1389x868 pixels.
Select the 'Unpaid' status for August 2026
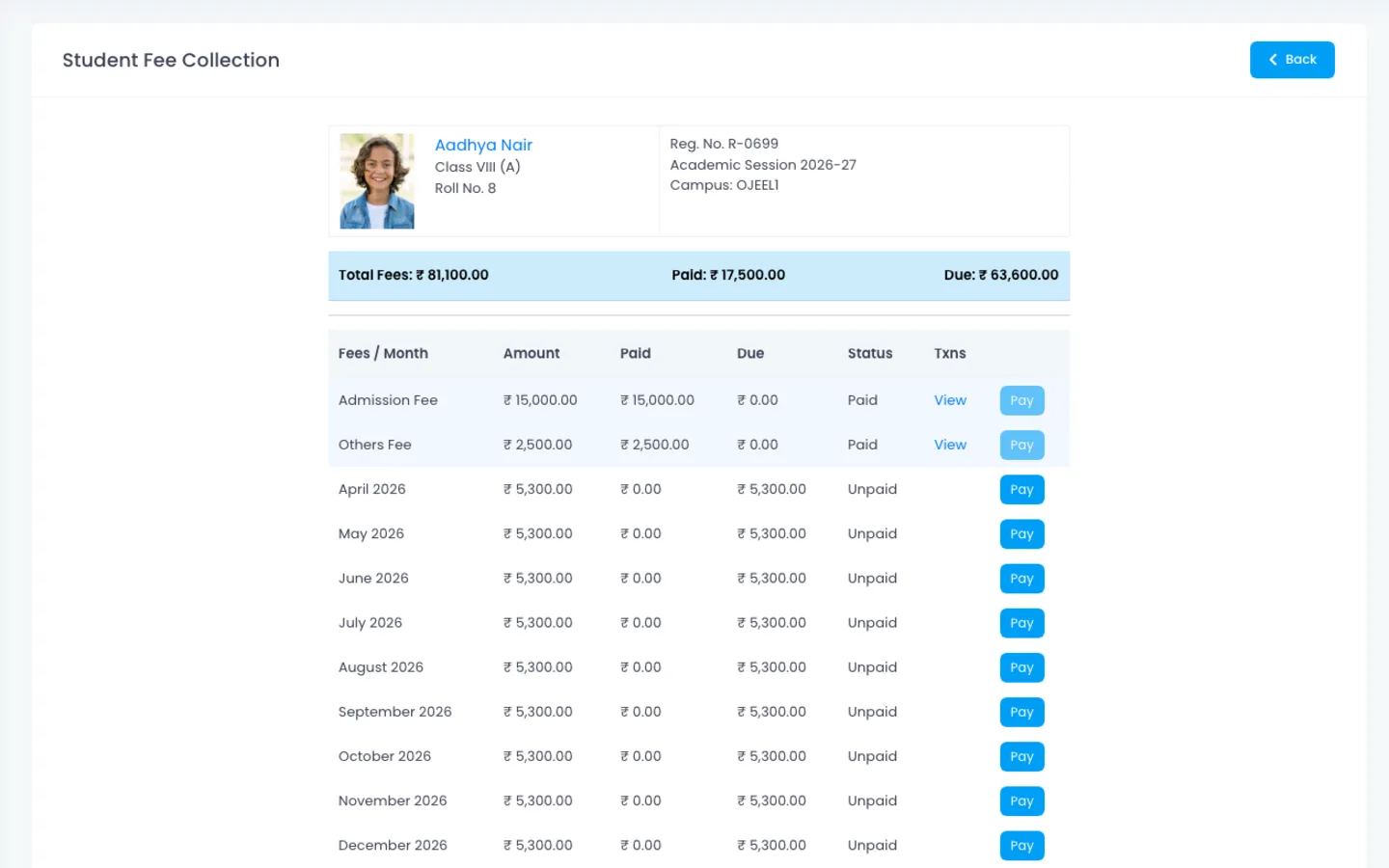click(872, 667)
